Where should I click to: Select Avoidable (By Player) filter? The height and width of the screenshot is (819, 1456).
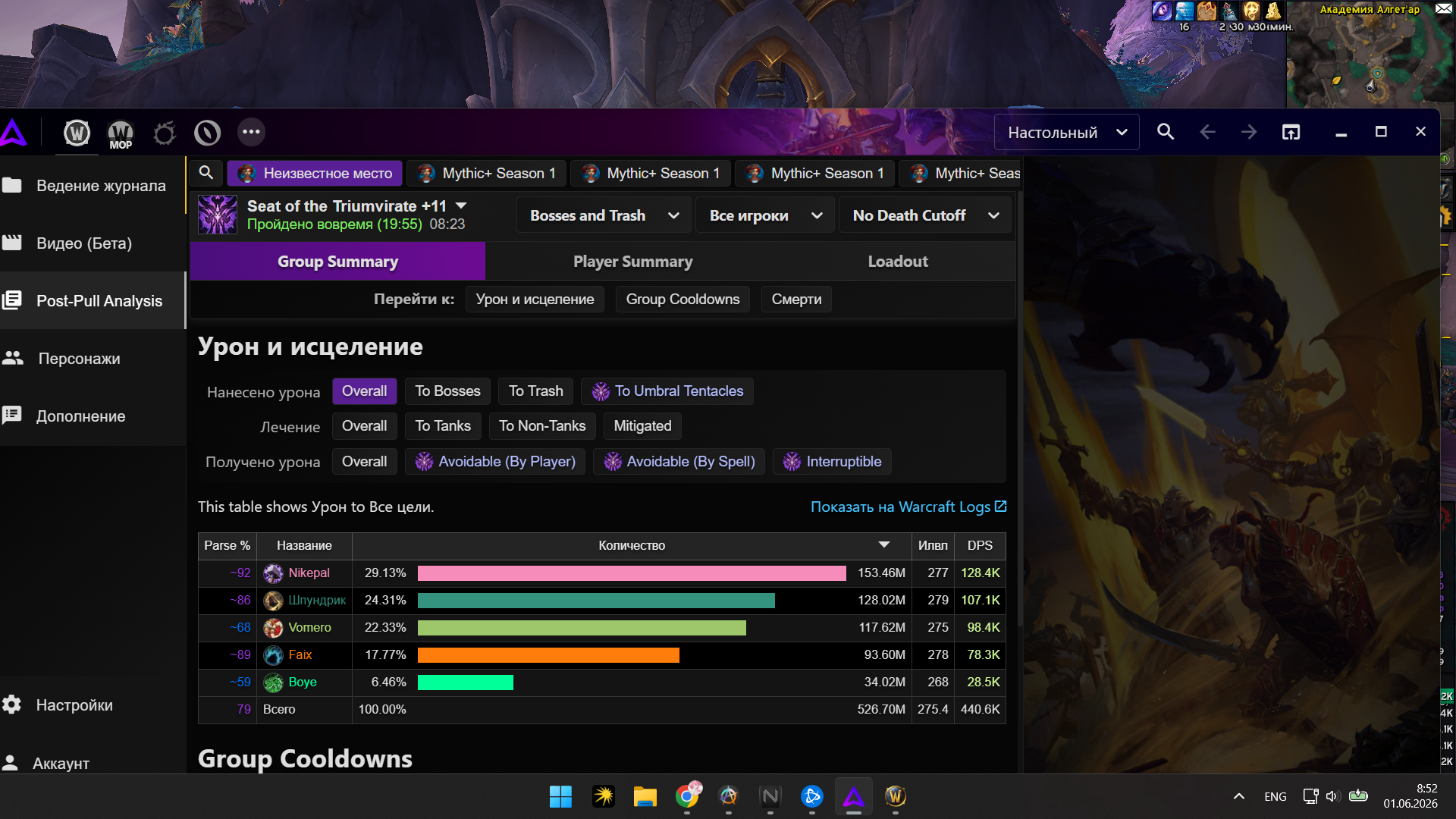click(495, 462)
